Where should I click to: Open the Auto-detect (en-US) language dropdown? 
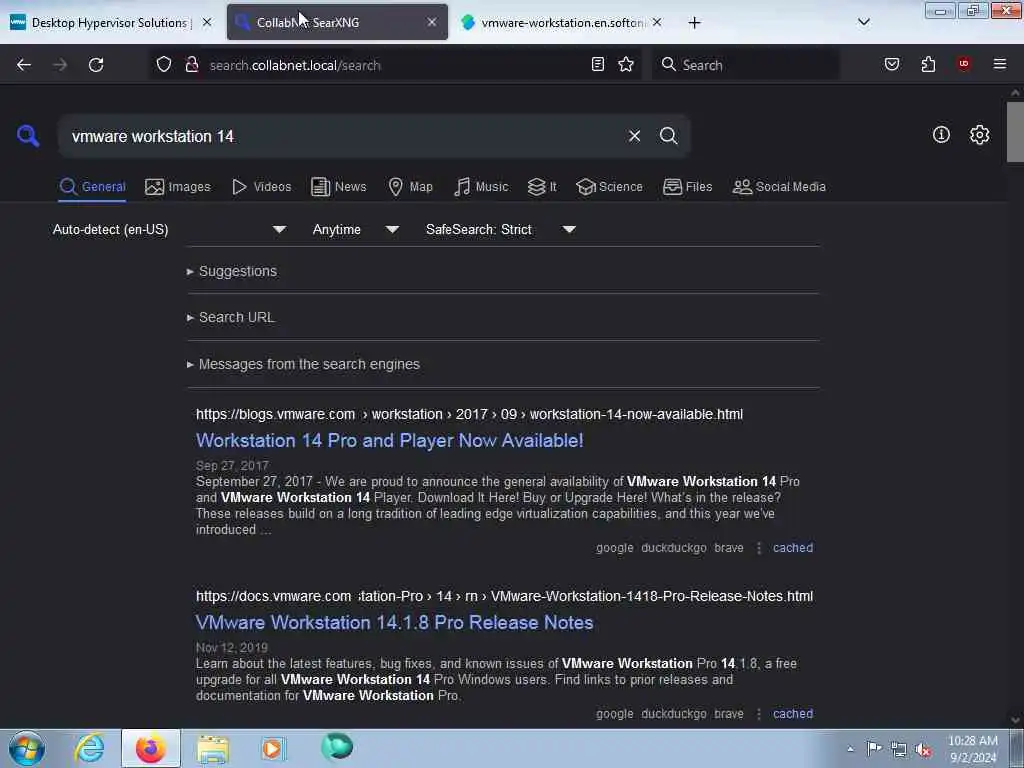tap(169, 229)
